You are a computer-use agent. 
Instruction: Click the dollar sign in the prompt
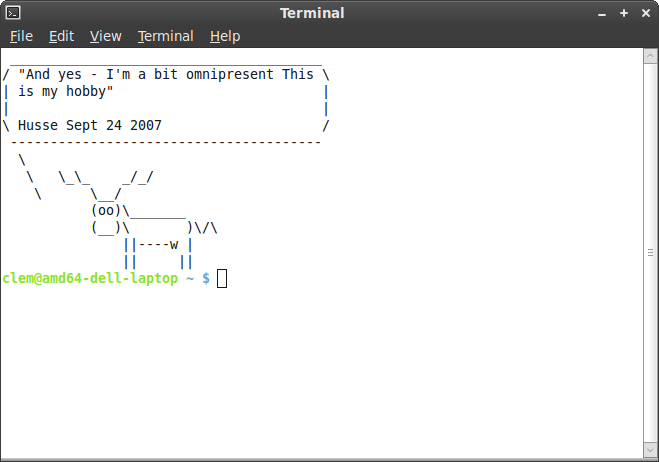(206, 278)
